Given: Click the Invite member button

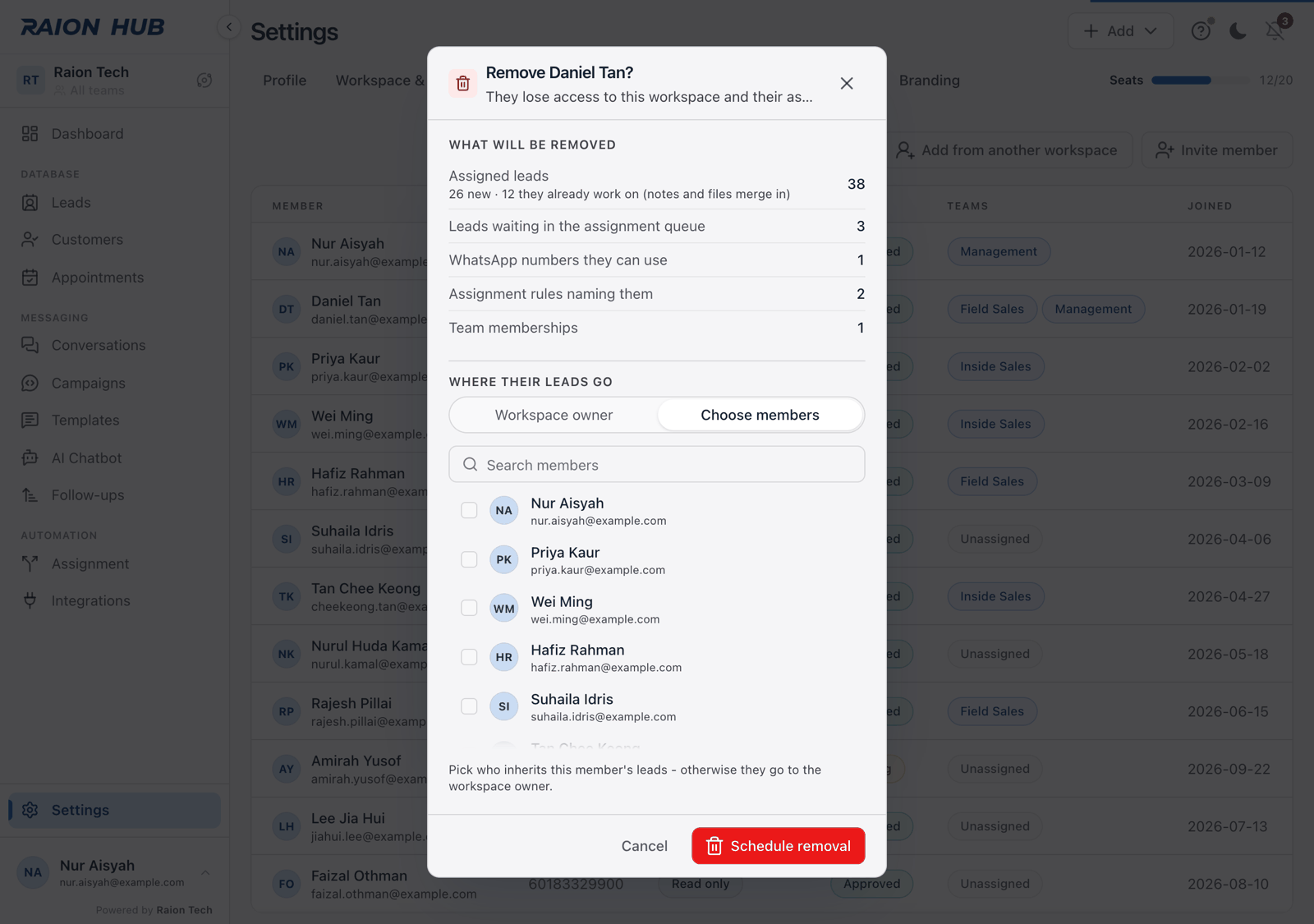Looking at the screenshot, I should pos(1216,150).
